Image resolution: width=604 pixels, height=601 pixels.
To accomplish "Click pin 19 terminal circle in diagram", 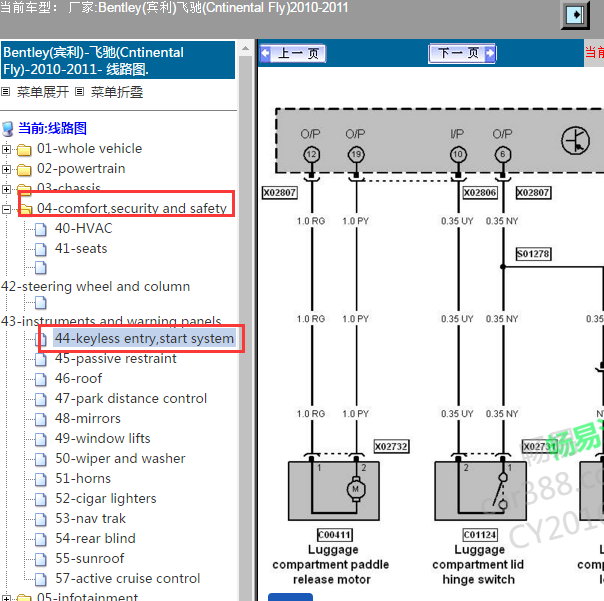I will [x=356, y=154].
